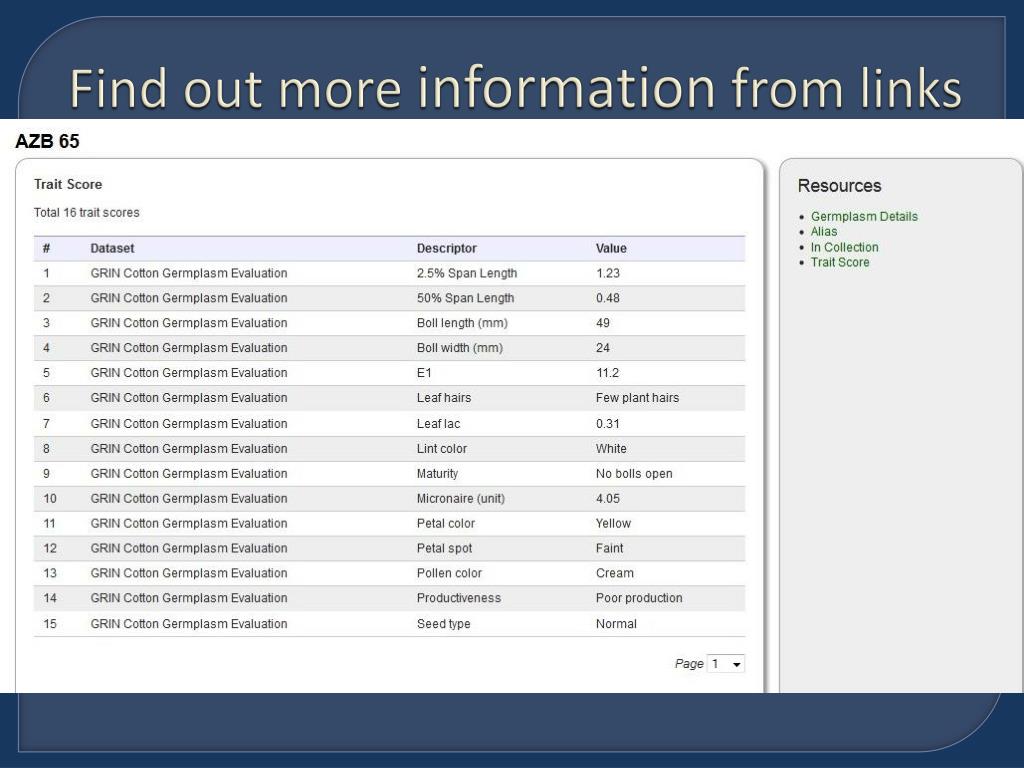The width and height of the screenshot is (1024, 768).
Task: Click the No bolls open value
Action: (x=634, y=473)
